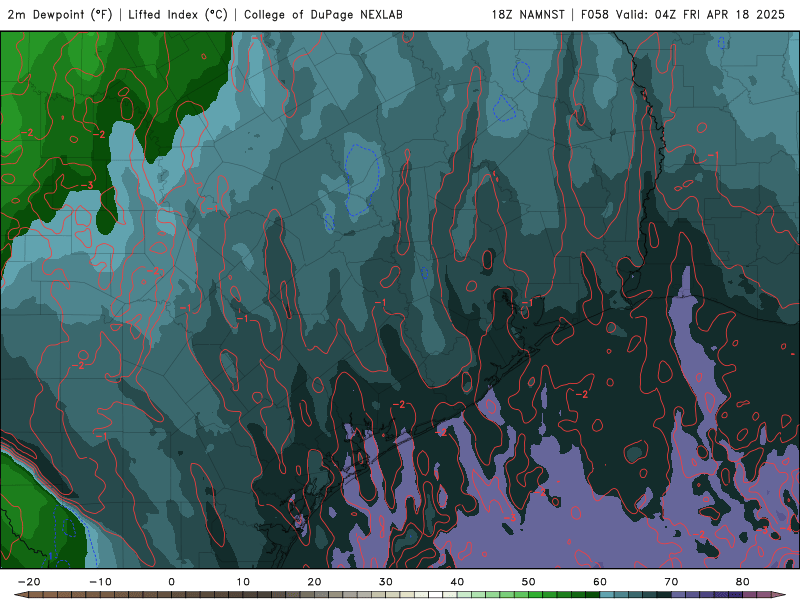Click the '-10' color bar label
800x600 pixels.
coord(100,582)
